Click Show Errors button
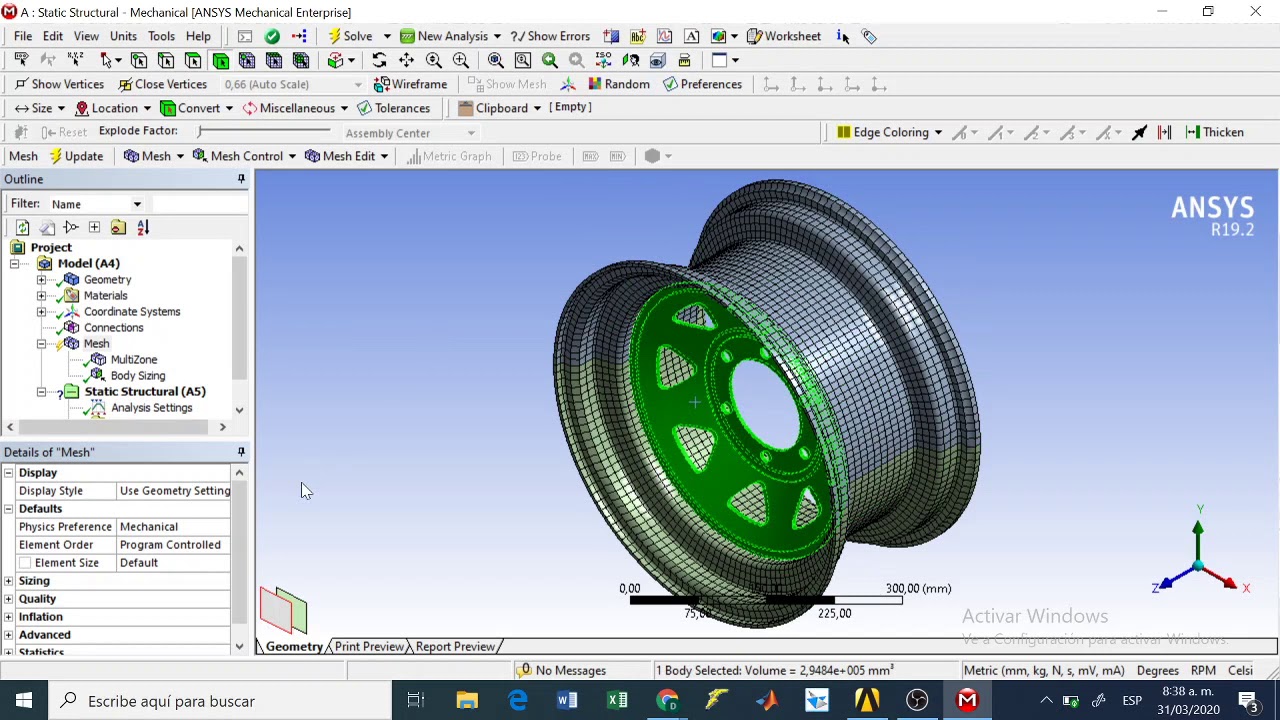The width and height of the screenshot is (1280, 720). tap(550, 36)
